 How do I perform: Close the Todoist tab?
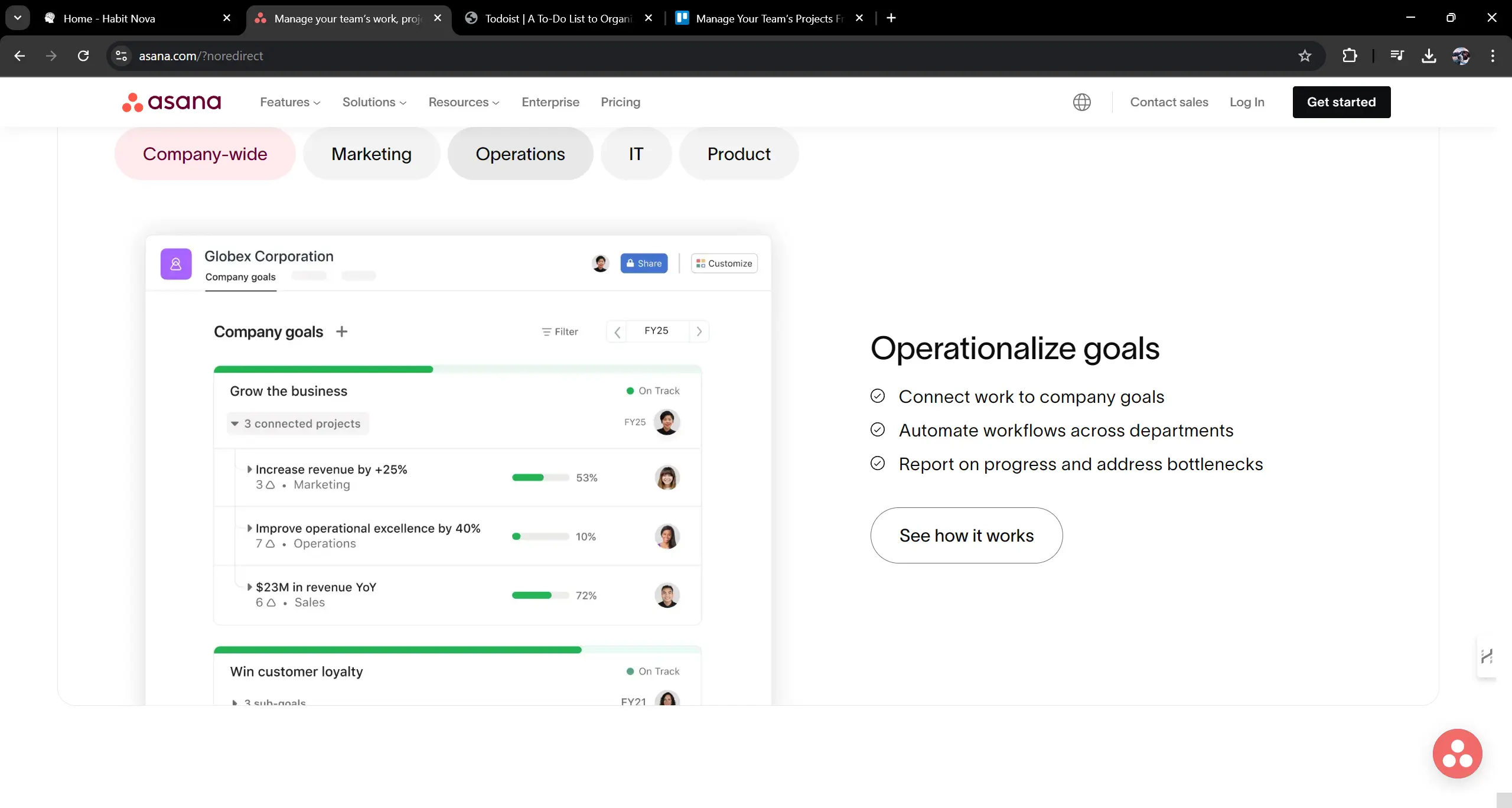649,18
